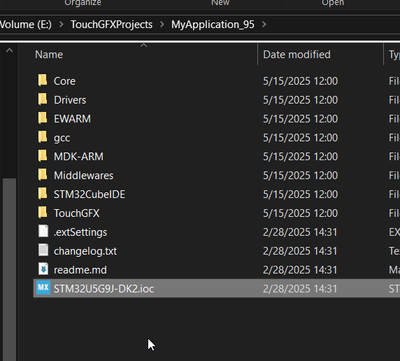This screenshot has width=400, height=361.
Task: Click the .extSettings file icon
Action: click(x=43, y=232)
